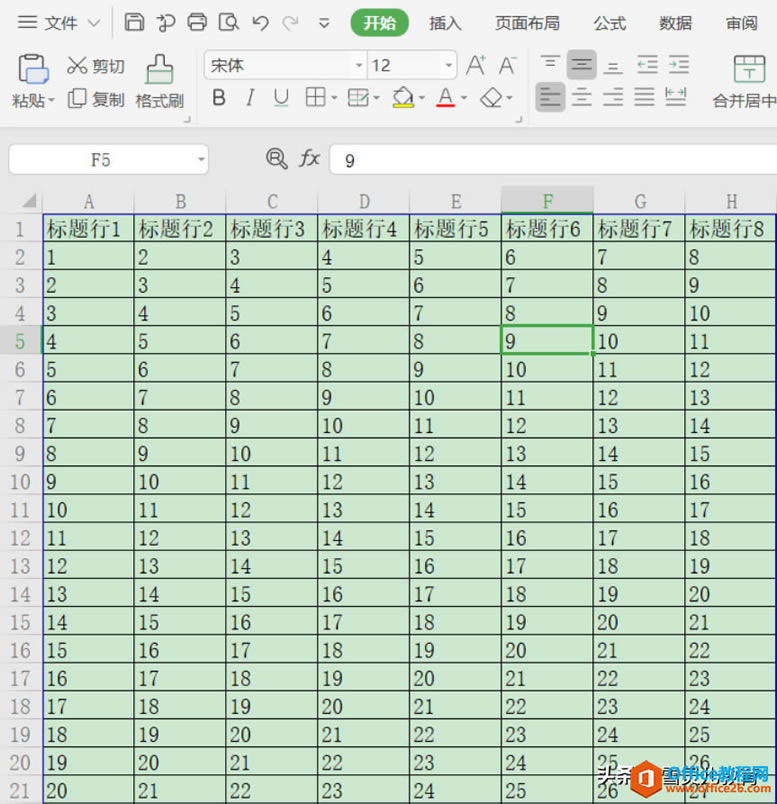Apply the yellow fill color
The width and height of the screenshot is (777, 804).
[x=403, y=97]
